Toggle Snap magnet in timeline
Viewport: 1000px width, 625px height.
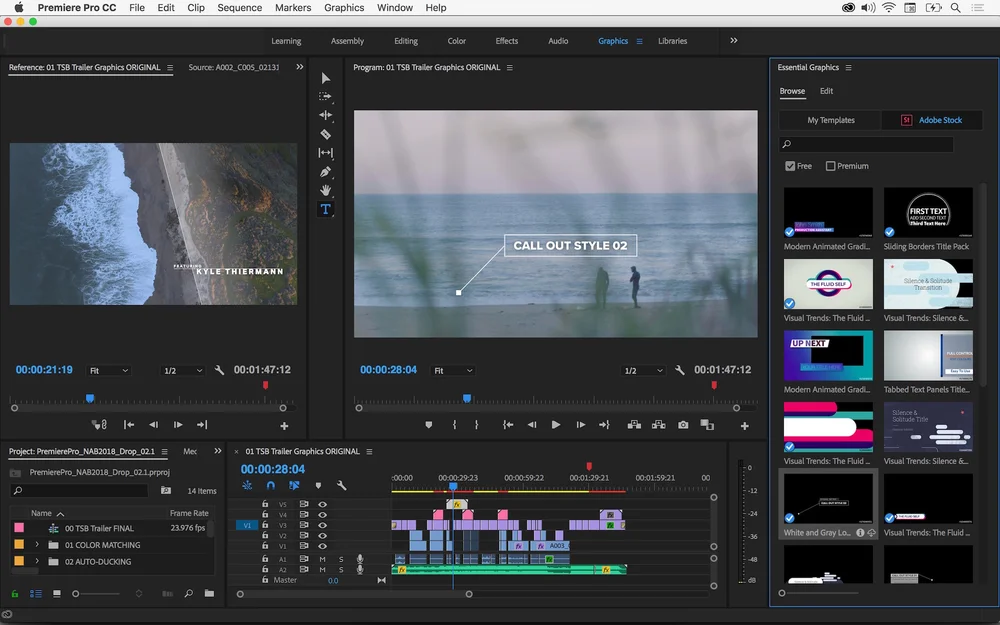pos(270,486)
